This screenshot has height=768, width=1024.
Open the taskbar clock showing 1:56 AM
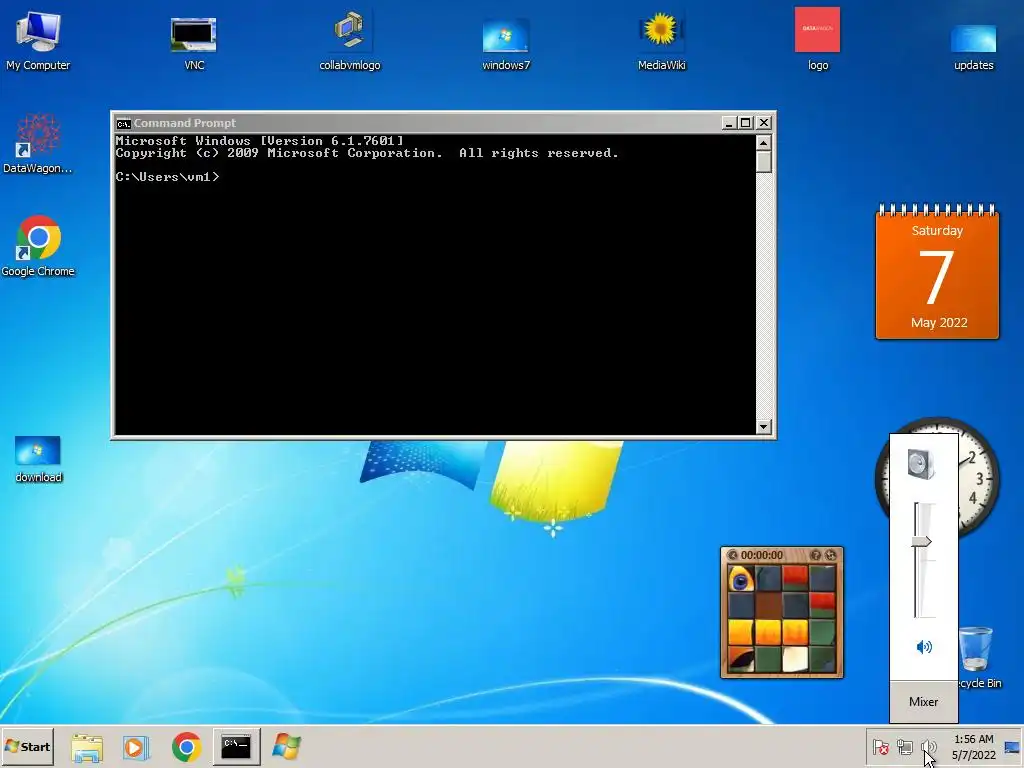974,747
